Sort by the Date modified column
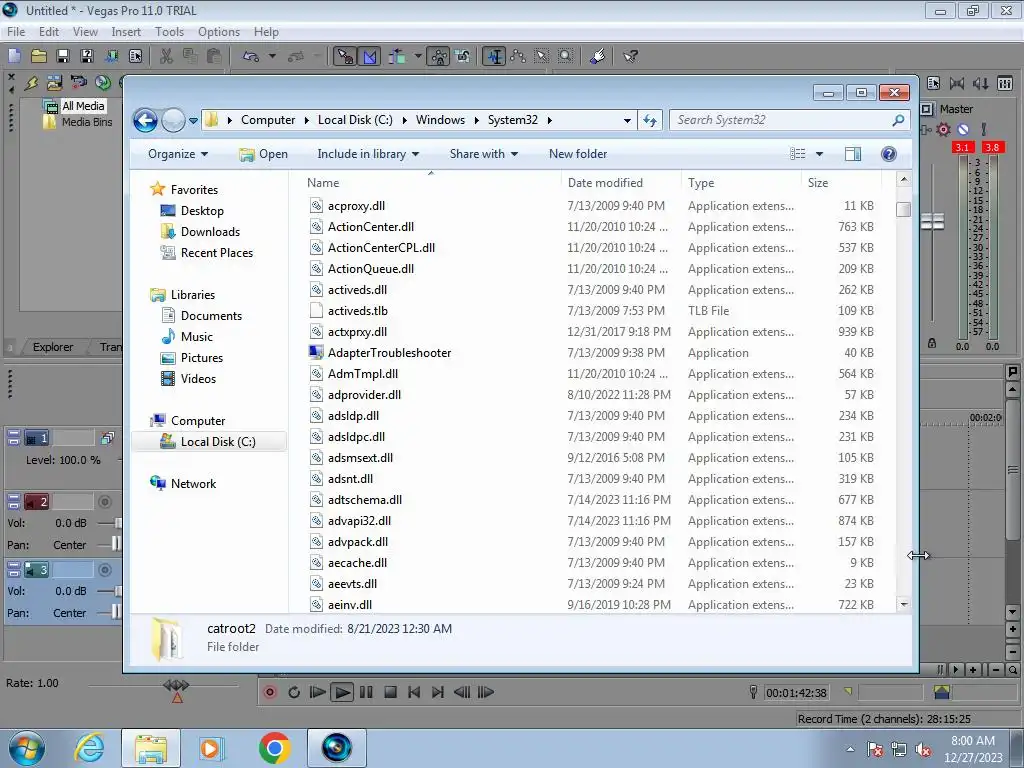This screenshot has height=768, width=1024. (621, 183)
